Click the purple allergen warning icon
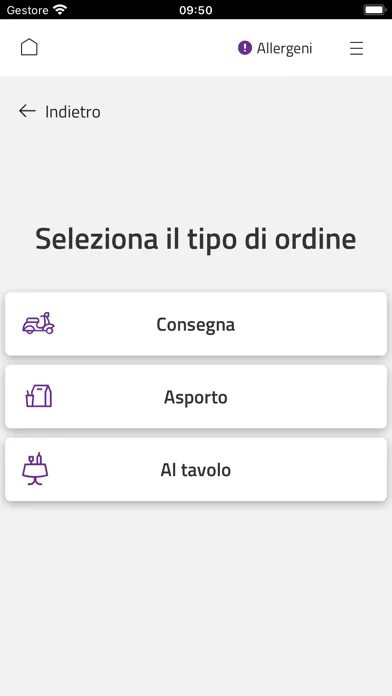Image resolution: width=392 pixels, height=696 pixels. tap(245, 48)
